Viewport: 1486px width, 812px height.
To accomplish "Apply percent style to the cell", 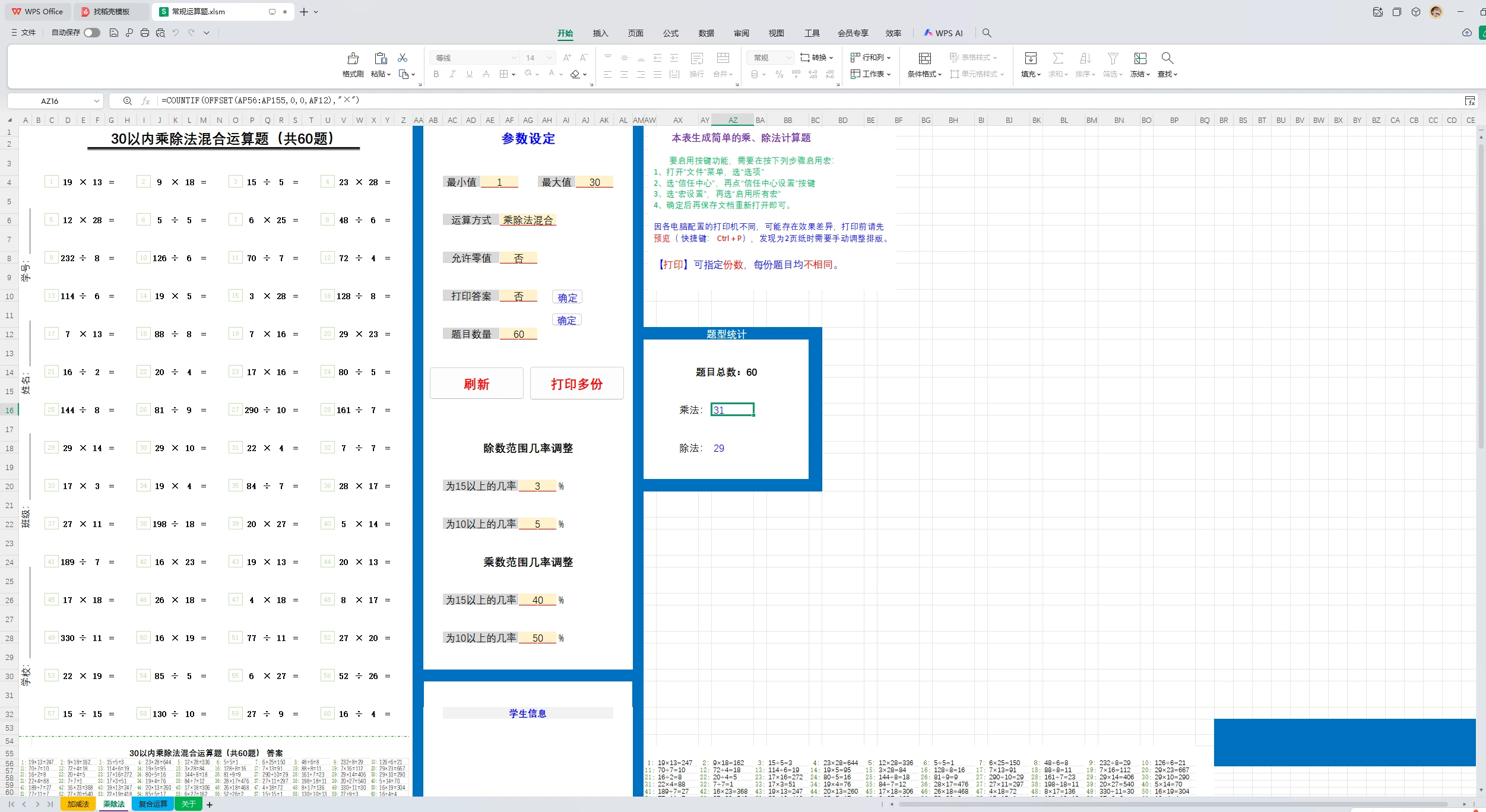I will click(x=778, y=74).
